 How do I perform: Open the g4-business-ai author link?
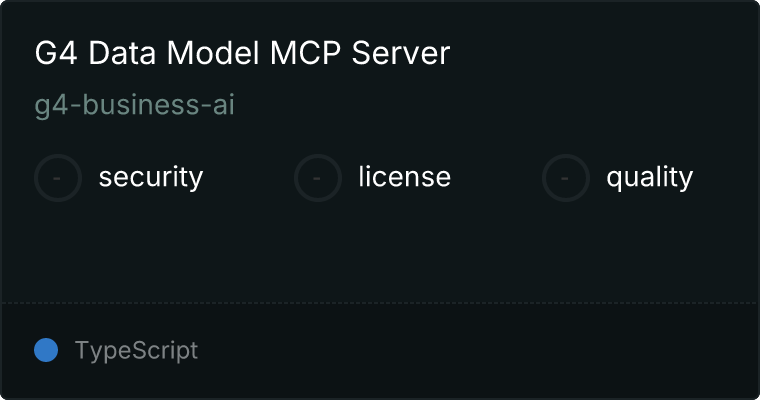(x=135, y=105)
